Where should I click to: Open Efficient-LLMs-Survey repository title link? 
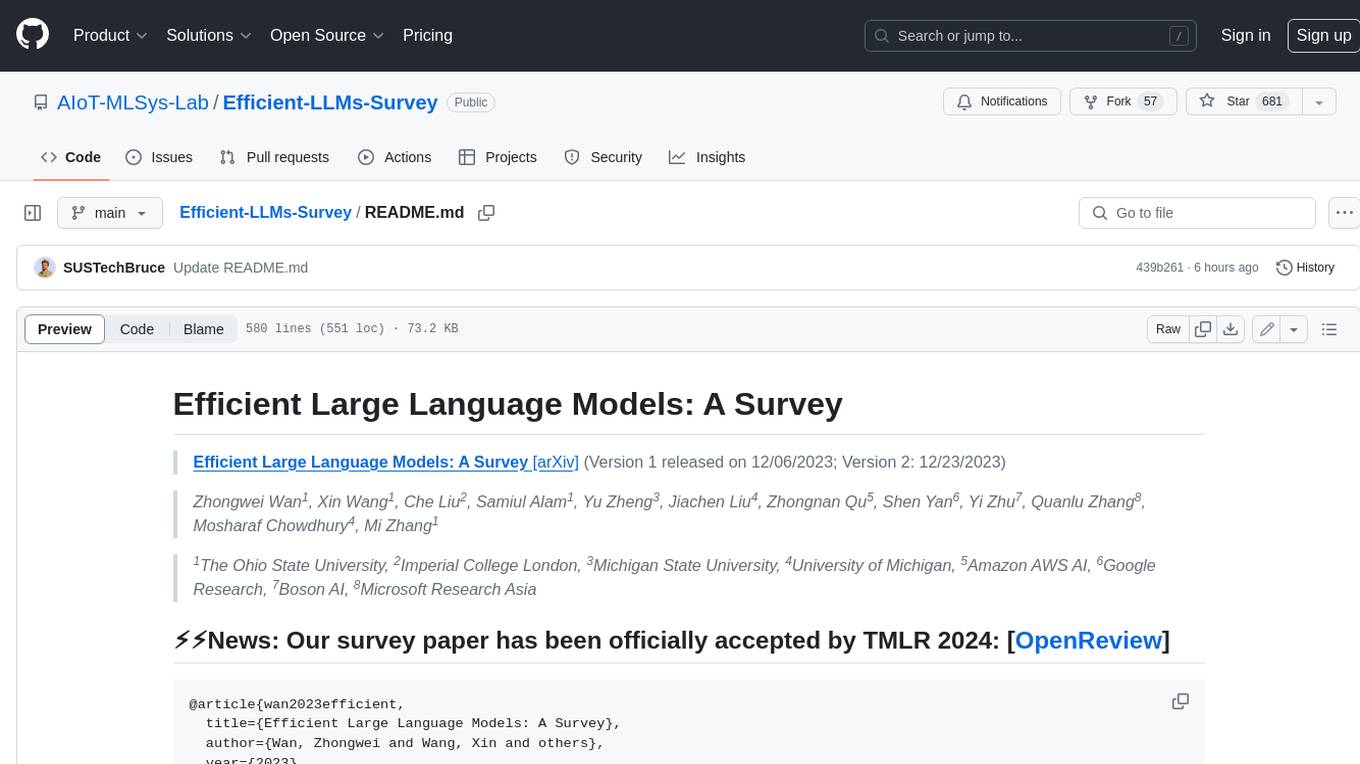[330, 102]
